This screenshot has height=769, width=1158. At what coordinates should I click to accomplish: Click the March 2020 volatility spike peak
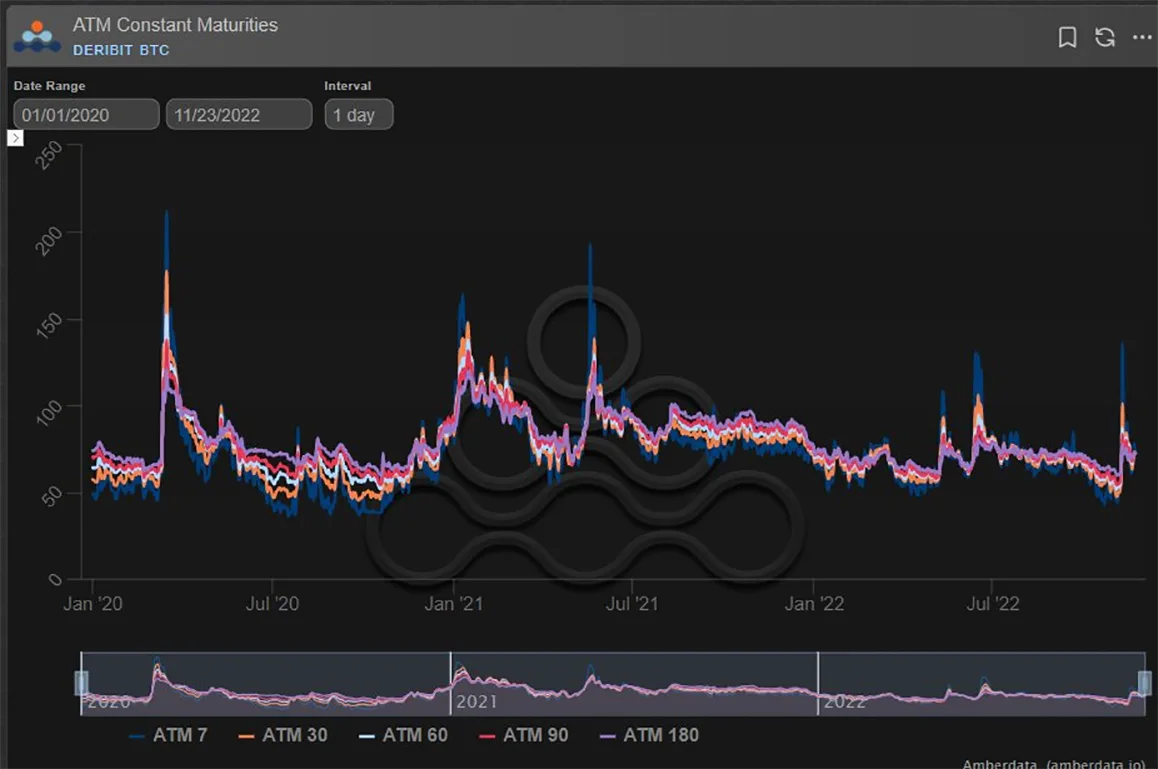[166, 214]
